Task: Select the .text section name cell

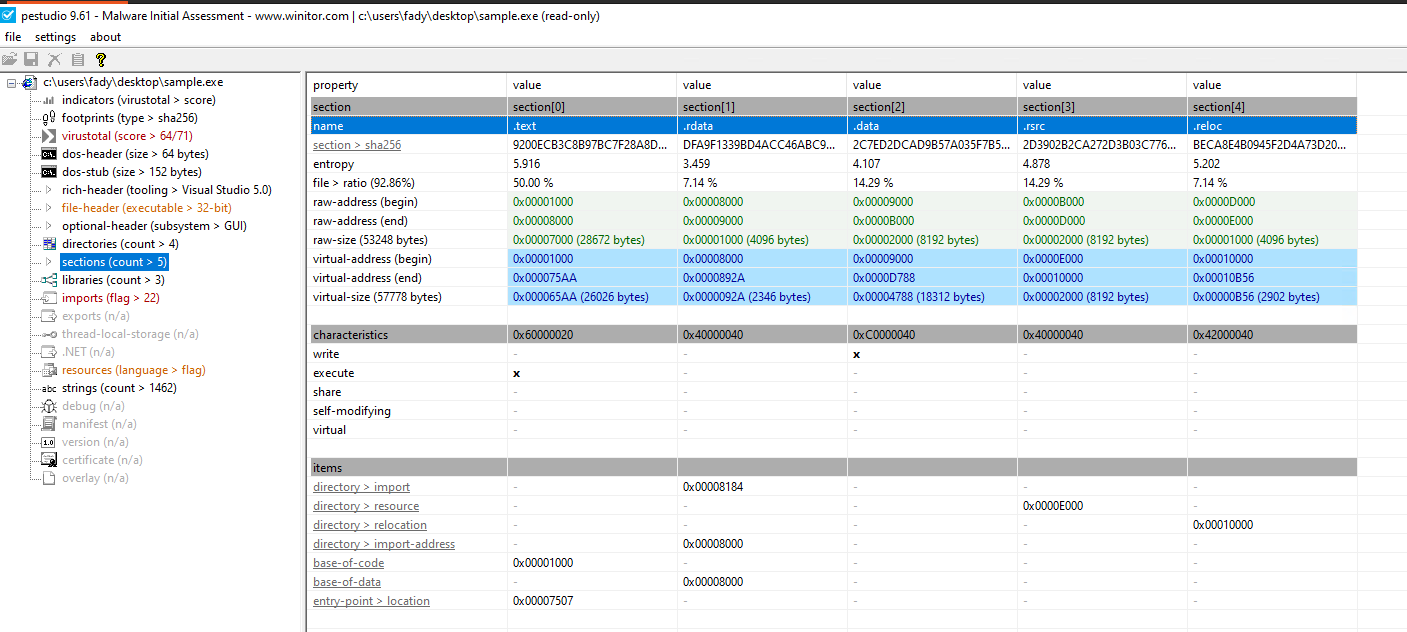Action: click(592, 126)
